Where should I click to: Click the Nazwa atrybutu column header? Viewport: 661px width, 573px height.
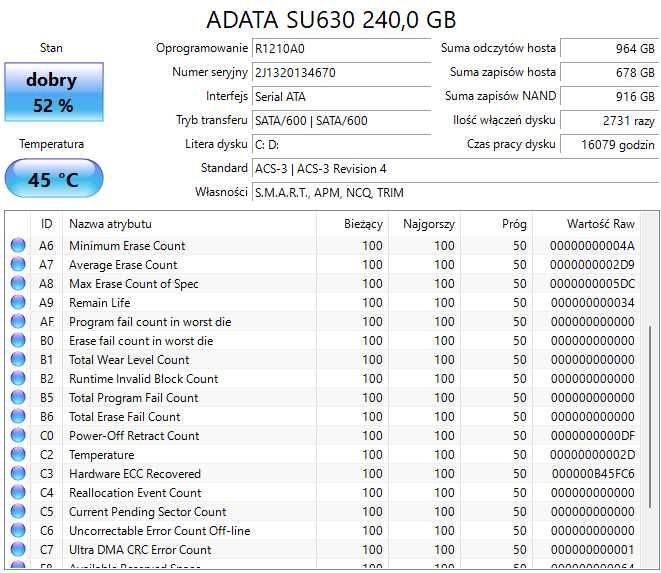coord(189,224)
